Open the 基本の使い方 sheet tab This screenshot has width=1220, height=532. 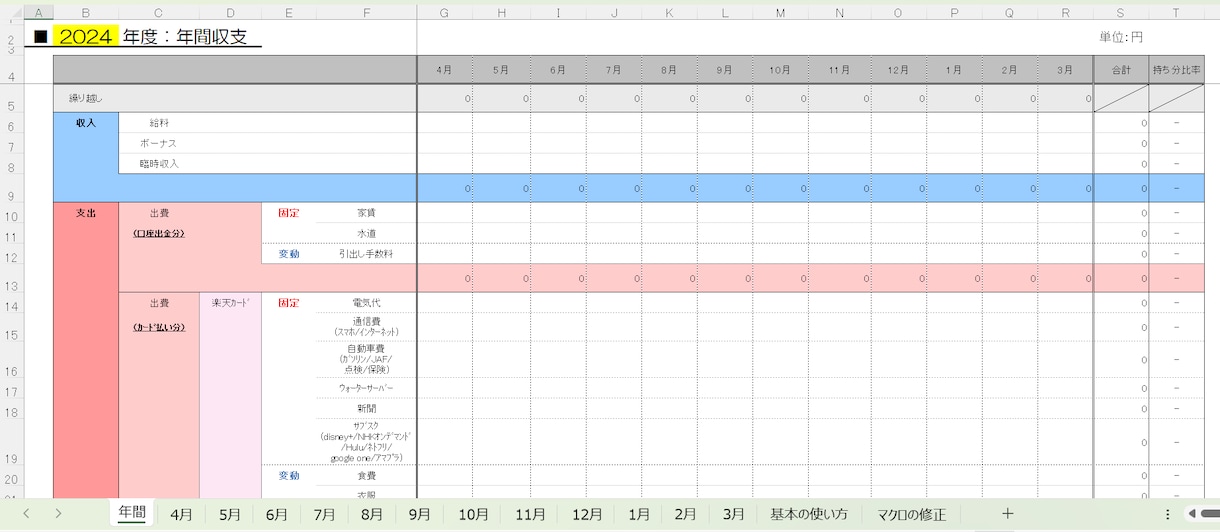[x=809, y=514]
